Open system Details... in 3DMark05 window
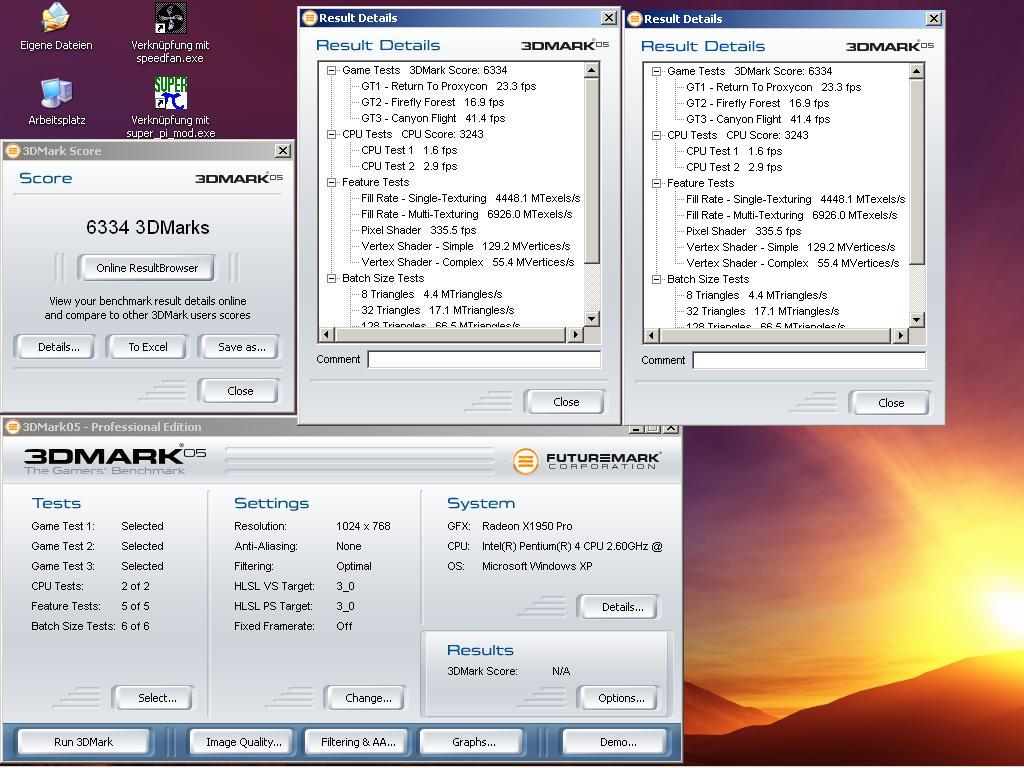The image size is (1024, 768). [x=620, y=607]
